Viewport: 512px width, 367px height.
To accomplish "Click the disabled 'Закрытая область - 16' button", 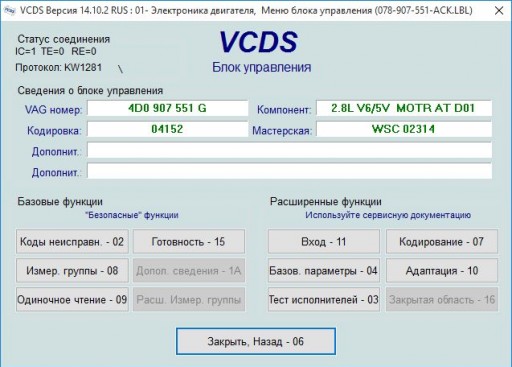I will pyautogui.click(x=442, y=300).
